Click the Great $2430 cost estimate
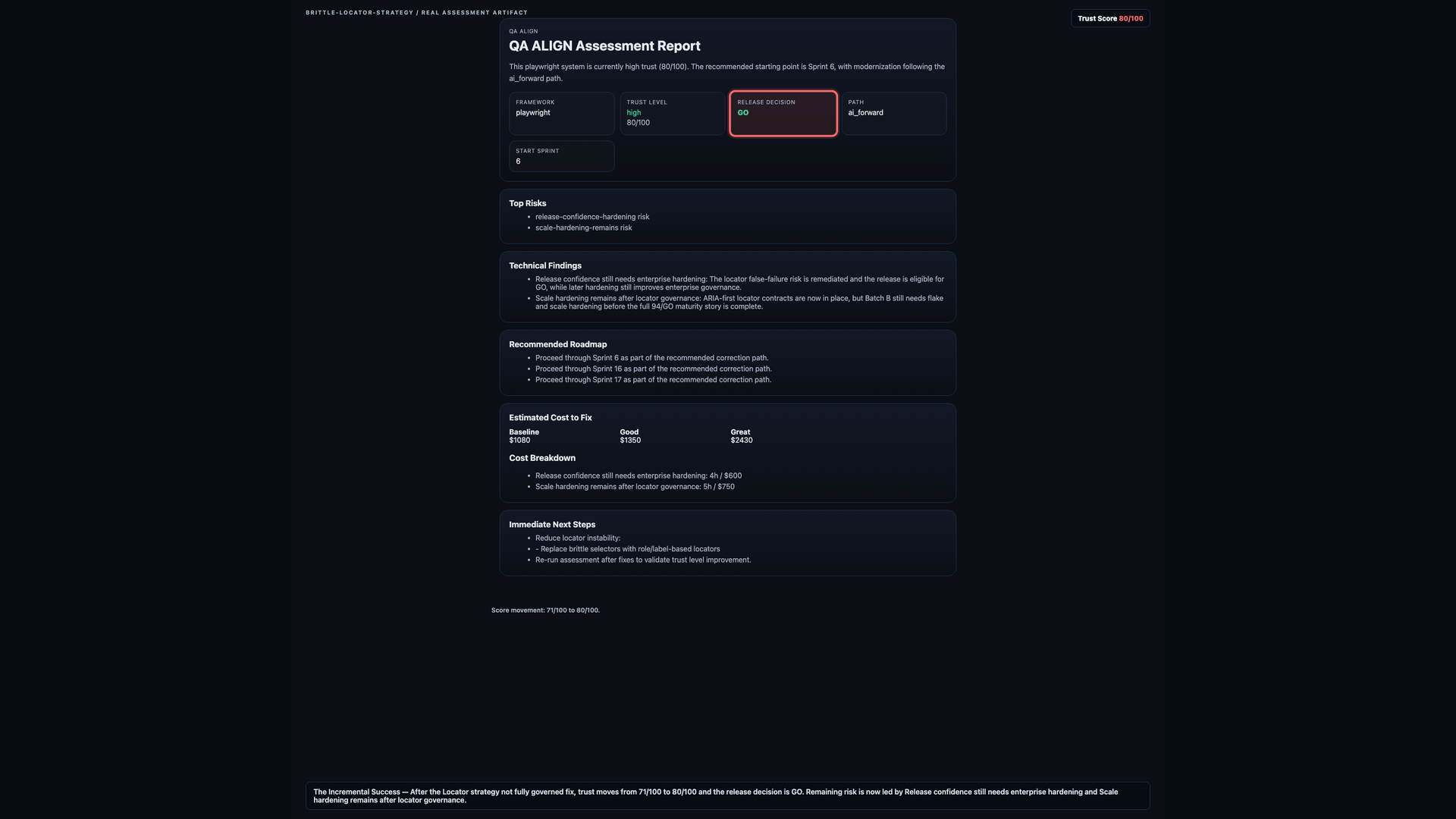The height and width of the screenshot is (819, 1456). (742, 436)
